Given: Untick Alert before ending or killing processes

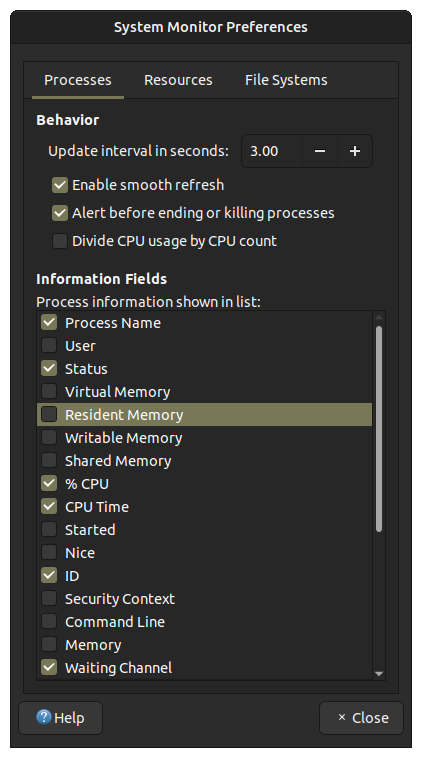Looking at the screenshot, I should pyautogui.click(x=60, y=213).
